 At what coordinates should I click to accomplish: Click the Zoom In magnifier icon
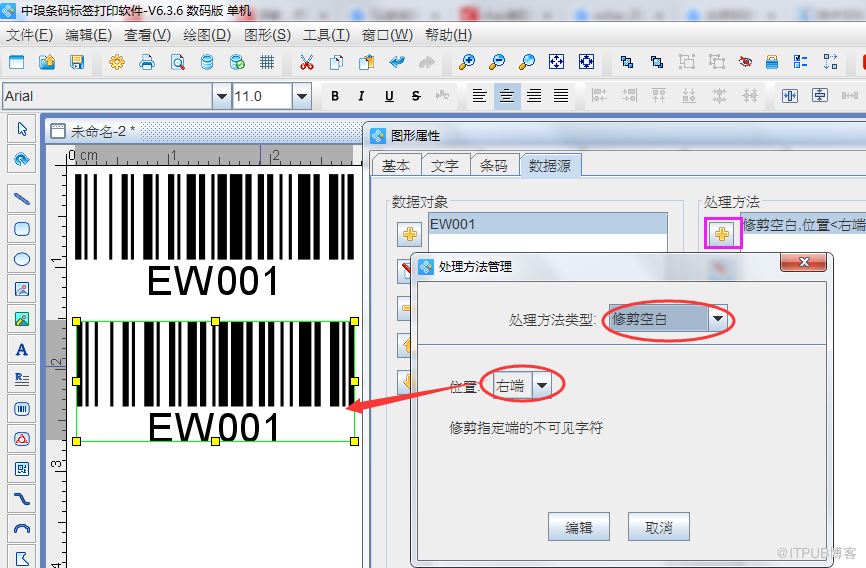(467, 62)
